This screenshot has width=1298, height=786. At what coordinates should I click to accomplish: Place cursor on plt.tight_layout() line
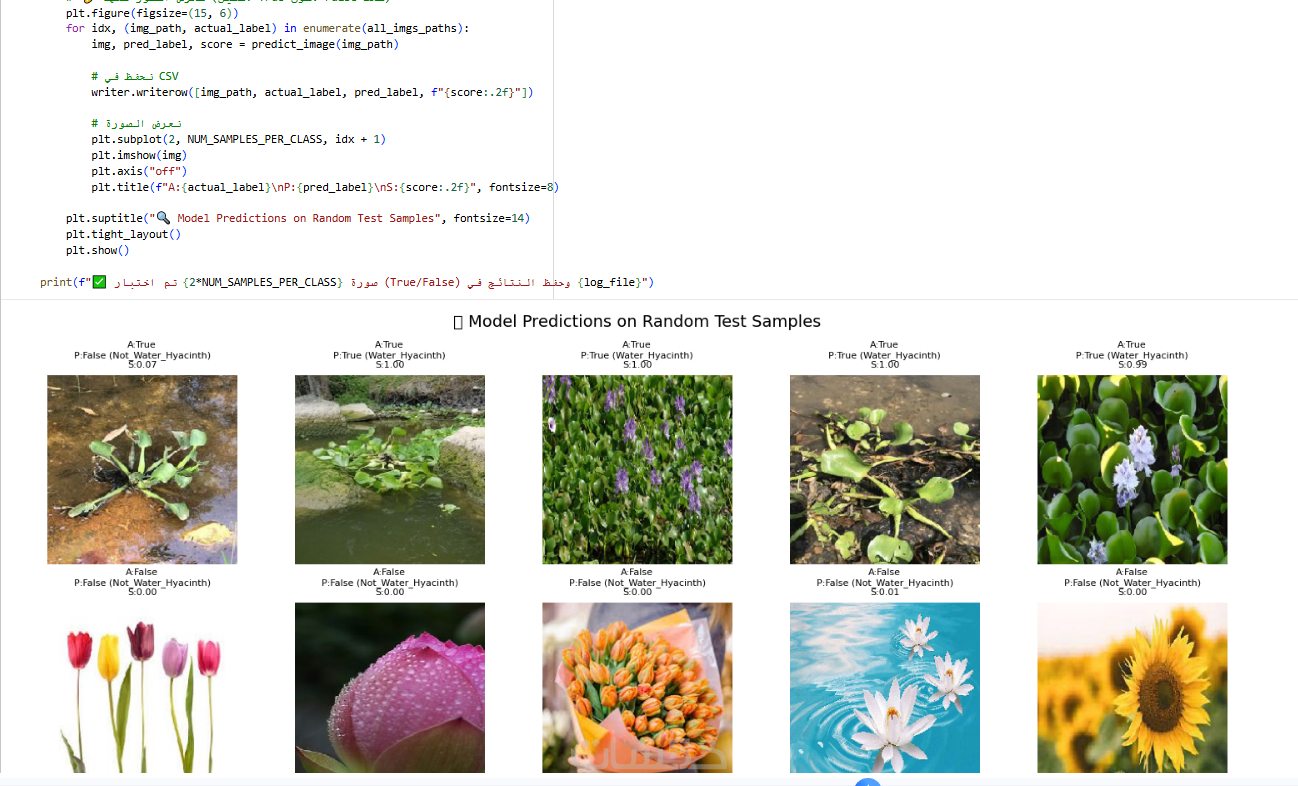pos(123,234)
